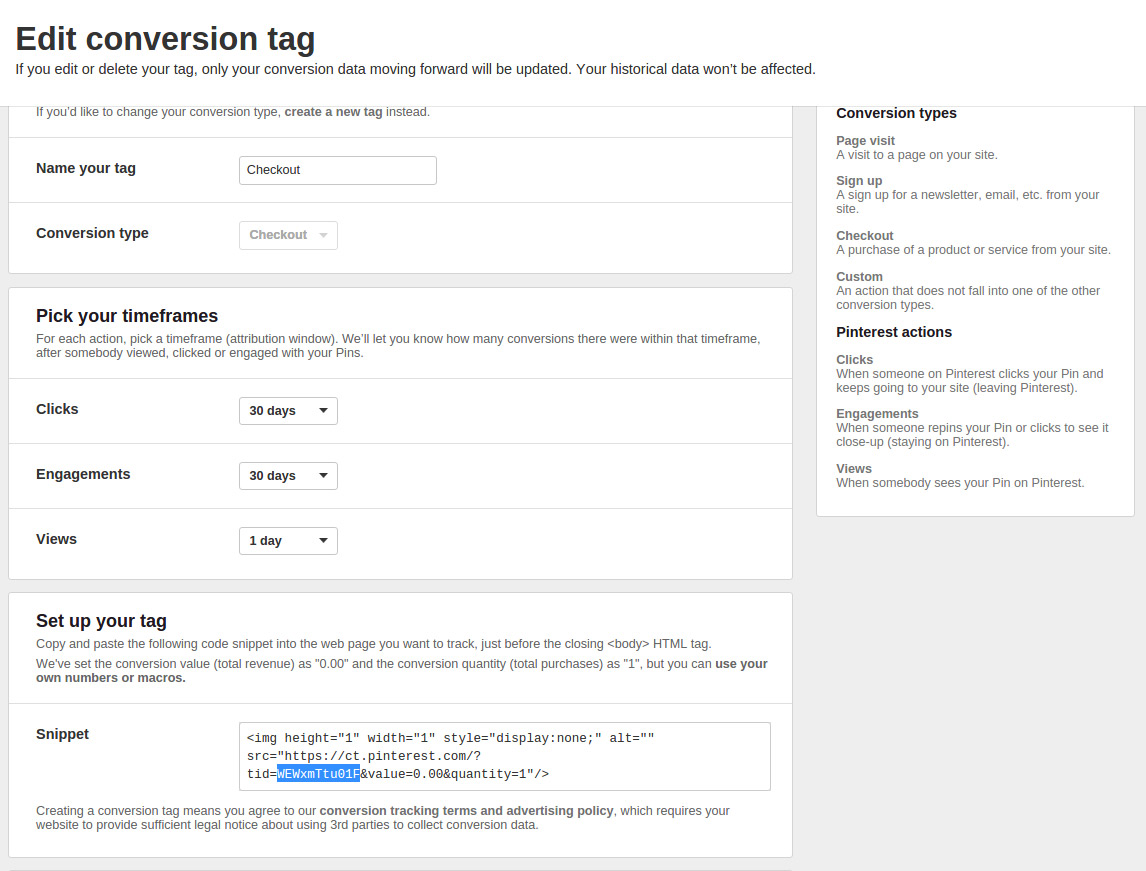Image resolution: width=1146 pixels, height=871 pixels.
Task: Click the Engagements row label
Action: pyautogui.click(x=83, y=474)
